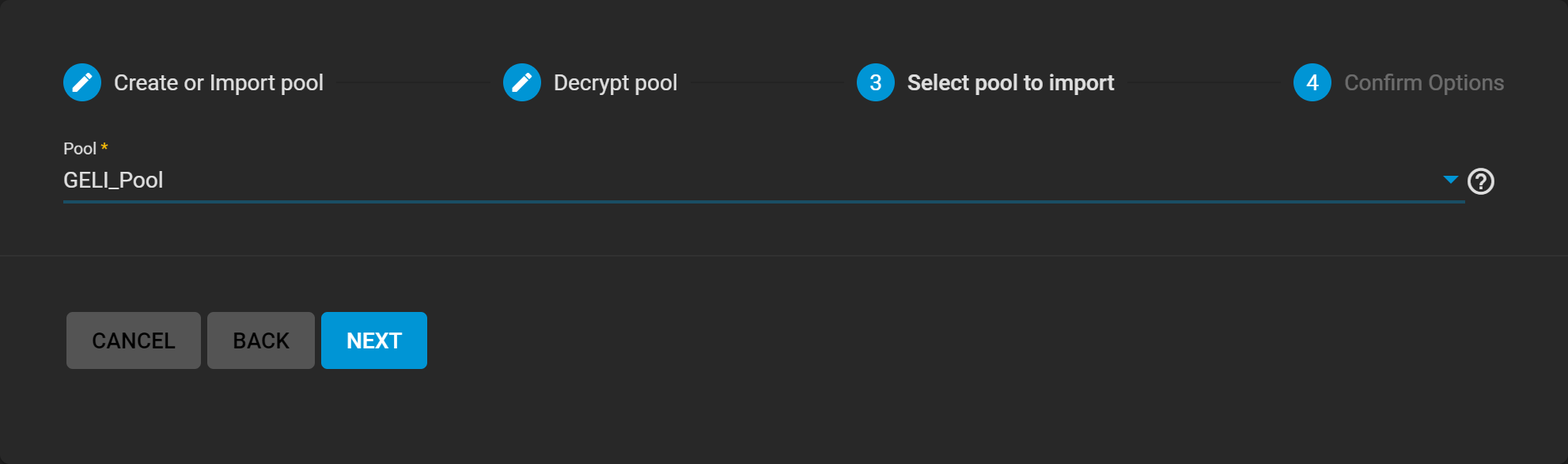Return to the Decrypt pool step label
Image resolution: width=1568 pixels, height=464 pixels.
pos(615,83)
